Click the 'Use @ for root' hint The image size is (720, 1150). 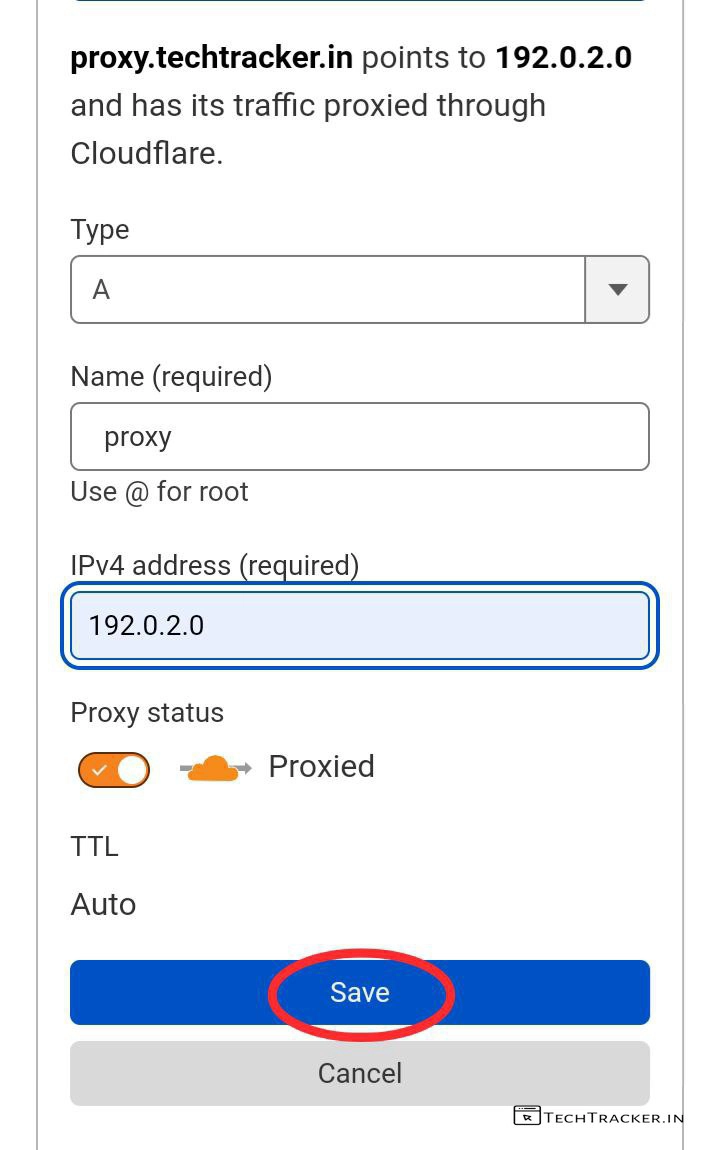159,492
